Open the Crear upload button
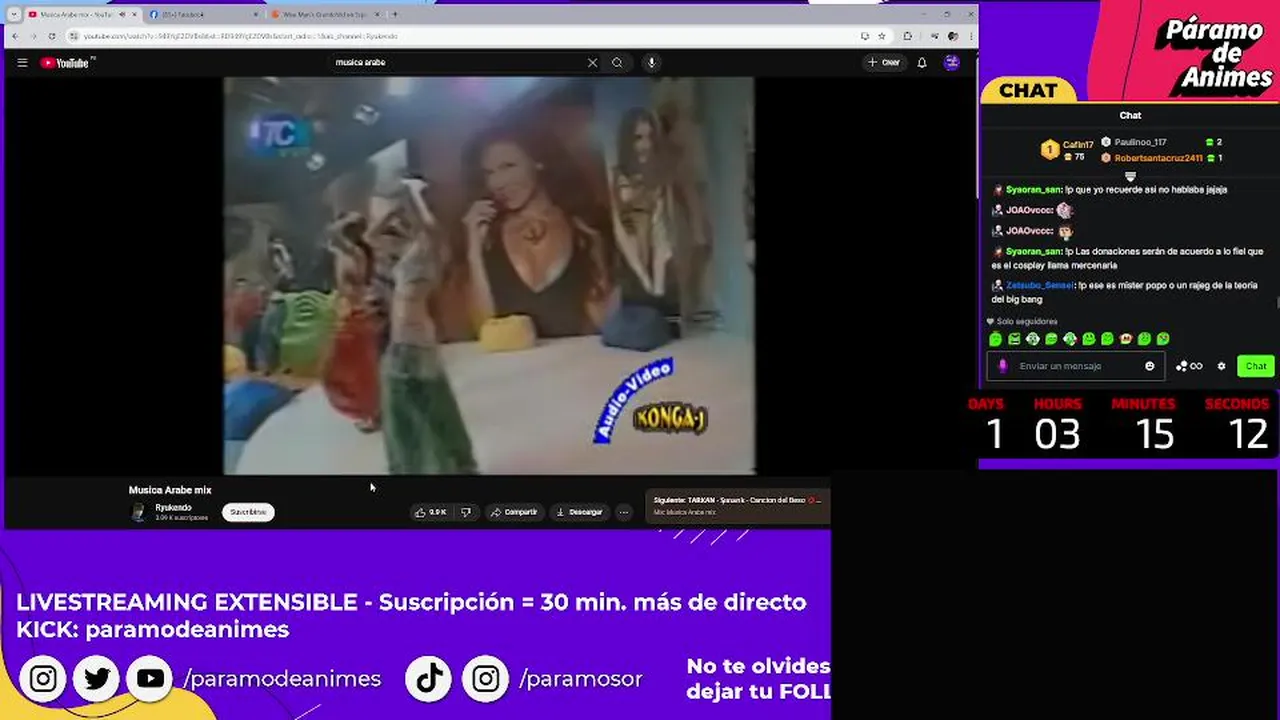This screenshot has width=1280, height=720. pyautogui.click(x=884, y=62)
